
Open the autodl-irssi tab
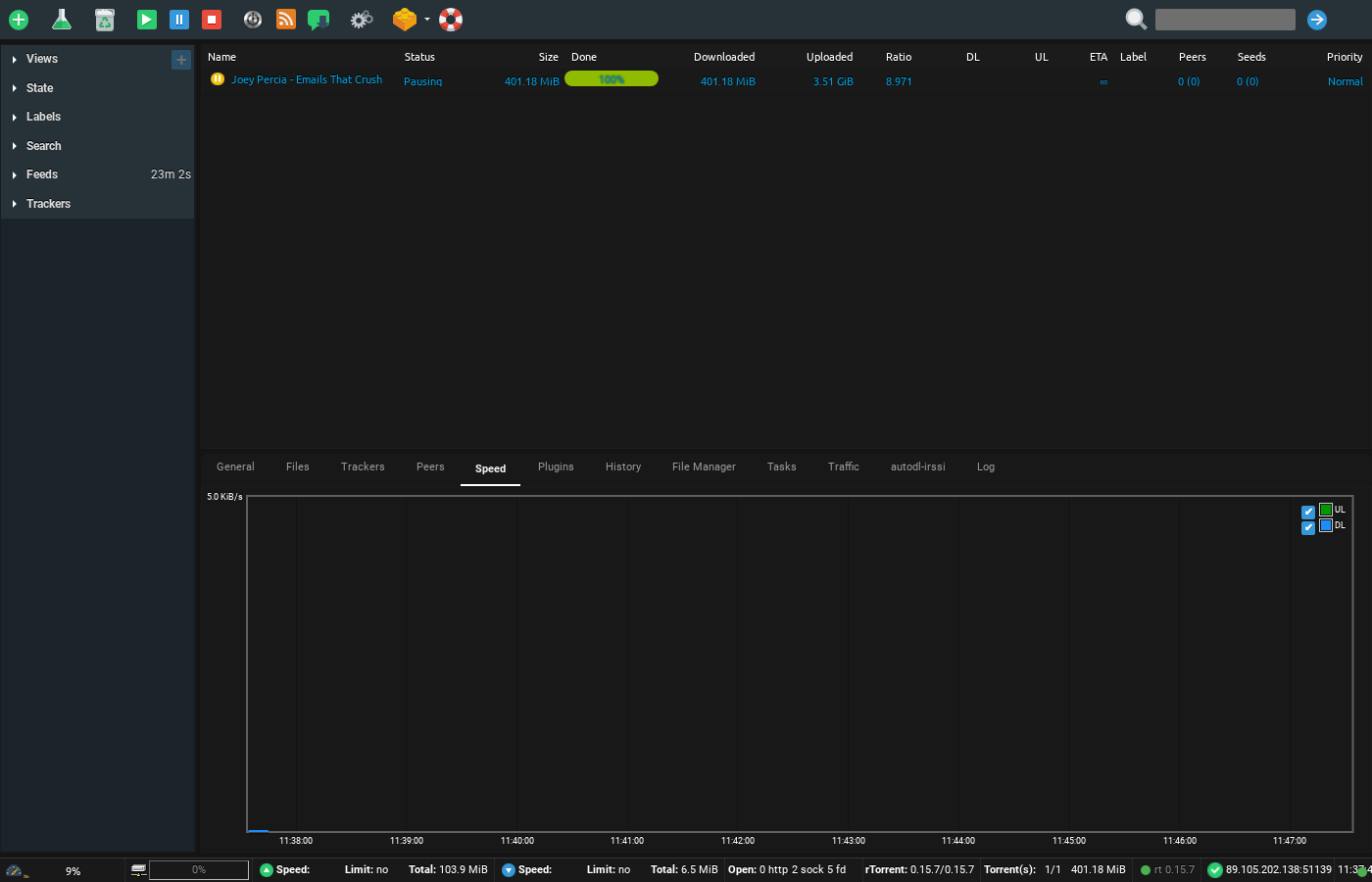pos(917,466)
